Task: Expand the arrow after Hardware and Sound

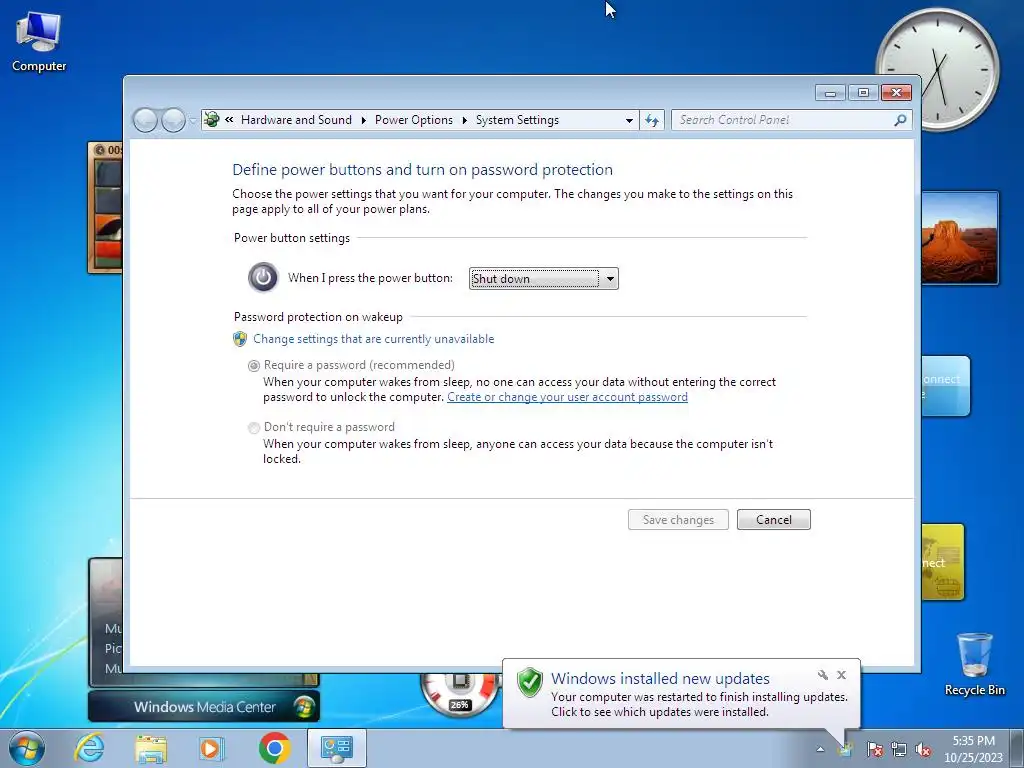Action: [363, 120]
